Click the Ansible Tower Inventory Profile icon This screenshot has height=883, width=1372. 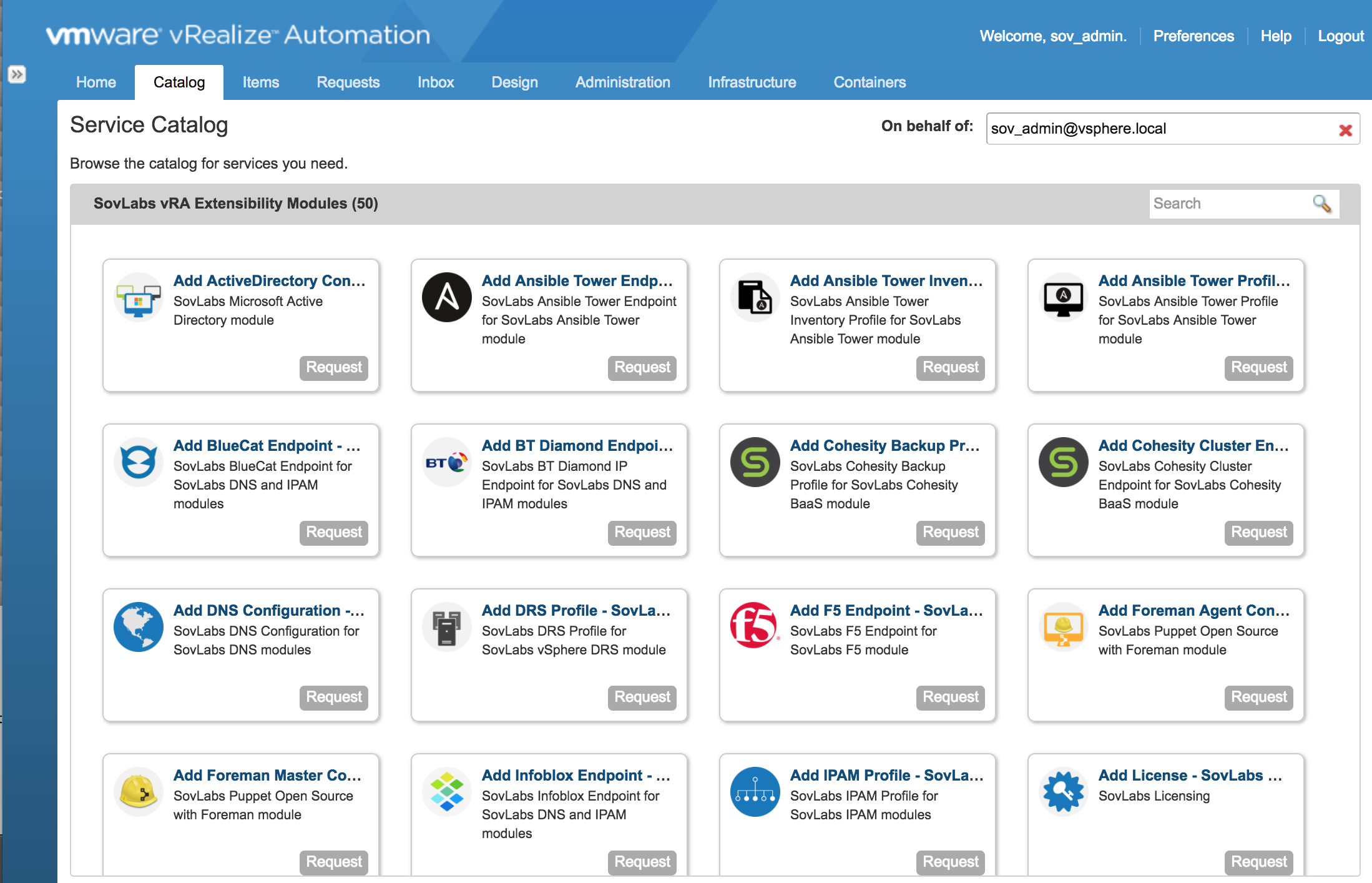755,297
